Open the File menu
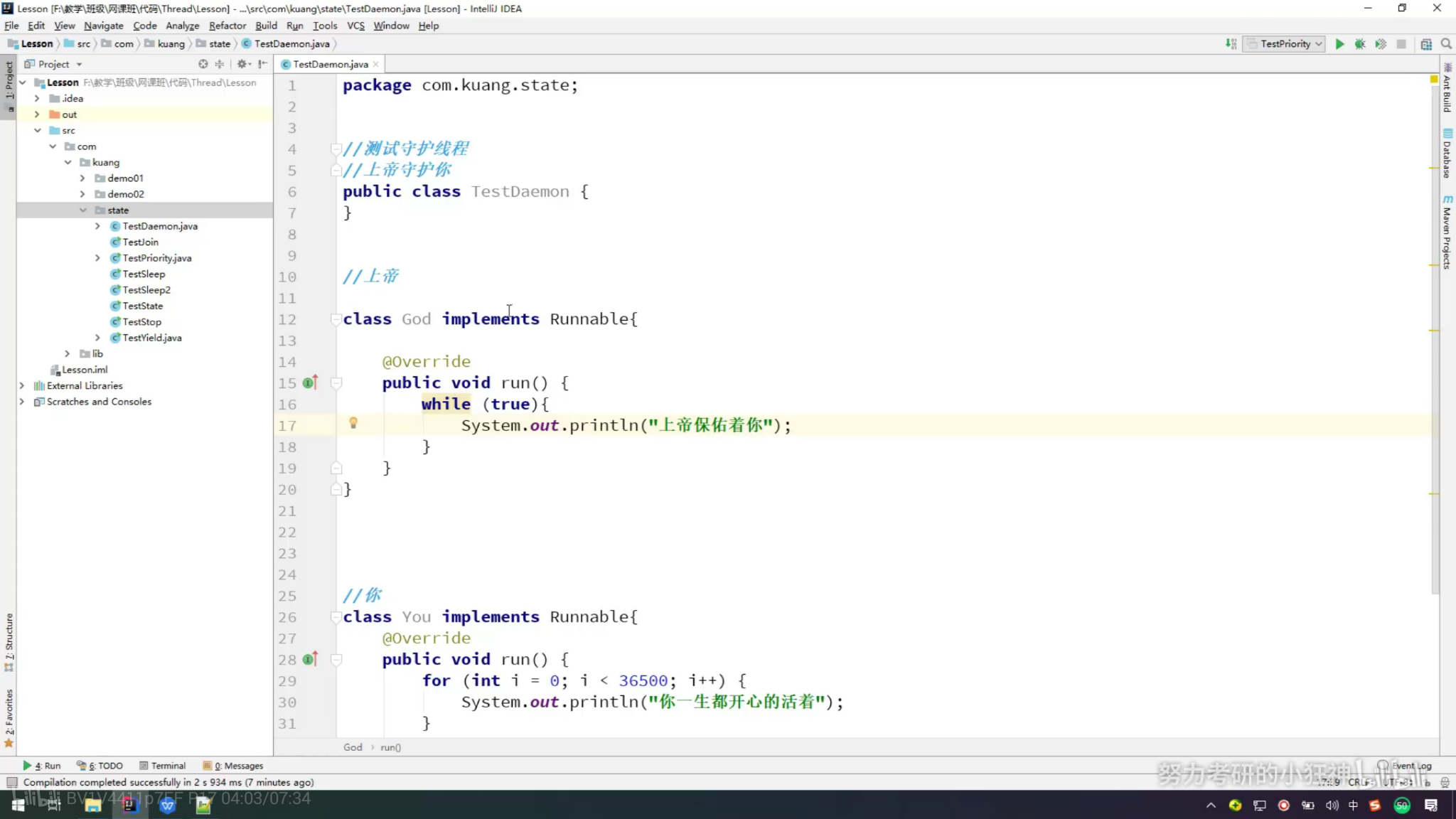 coord(11,26)
